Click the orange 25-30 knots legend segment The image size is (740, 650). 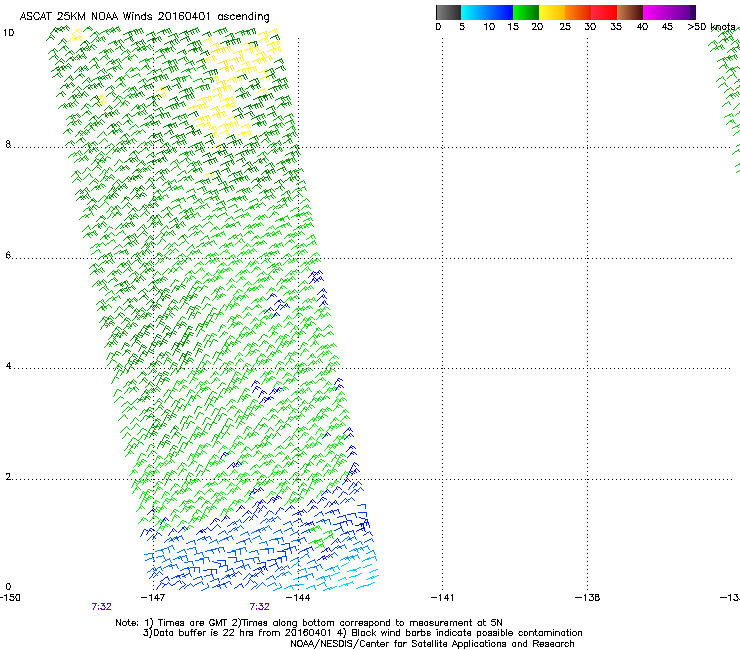pyautogui.click(x=578, y=12)
